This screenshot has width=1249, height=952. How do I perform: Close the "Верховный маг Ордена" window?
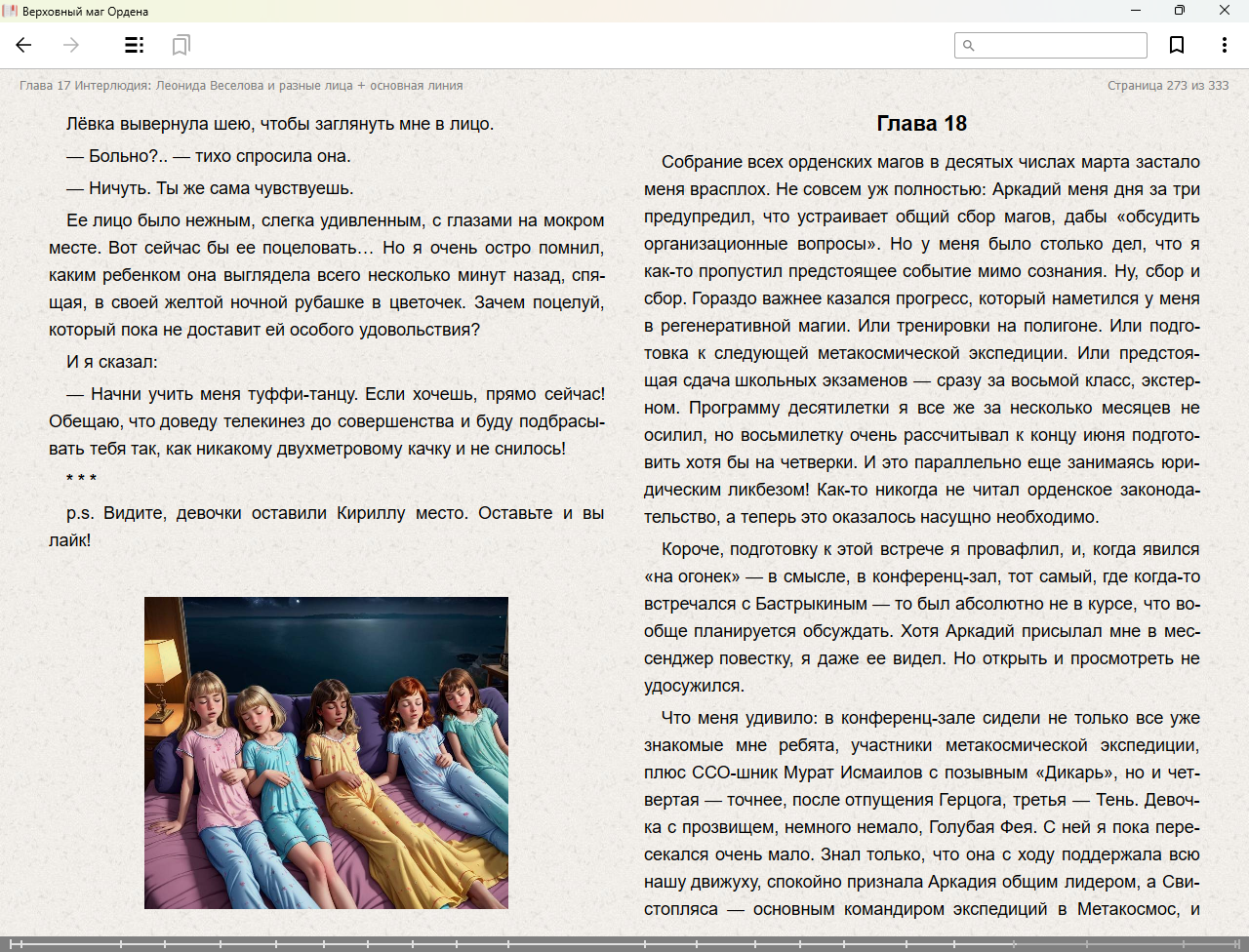tap(1225, 11)
